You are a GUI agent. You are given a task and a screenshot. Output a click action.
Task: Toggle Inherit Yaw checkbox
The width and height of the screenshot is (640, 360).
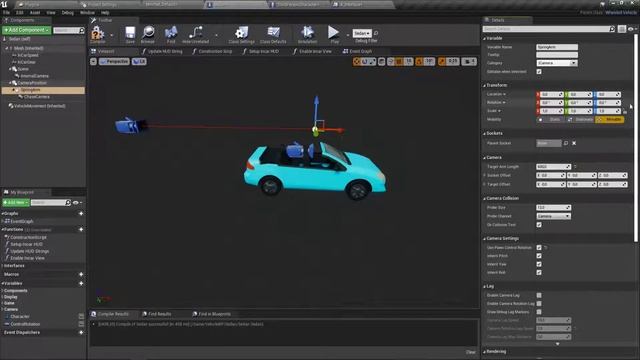pos(539,264)
